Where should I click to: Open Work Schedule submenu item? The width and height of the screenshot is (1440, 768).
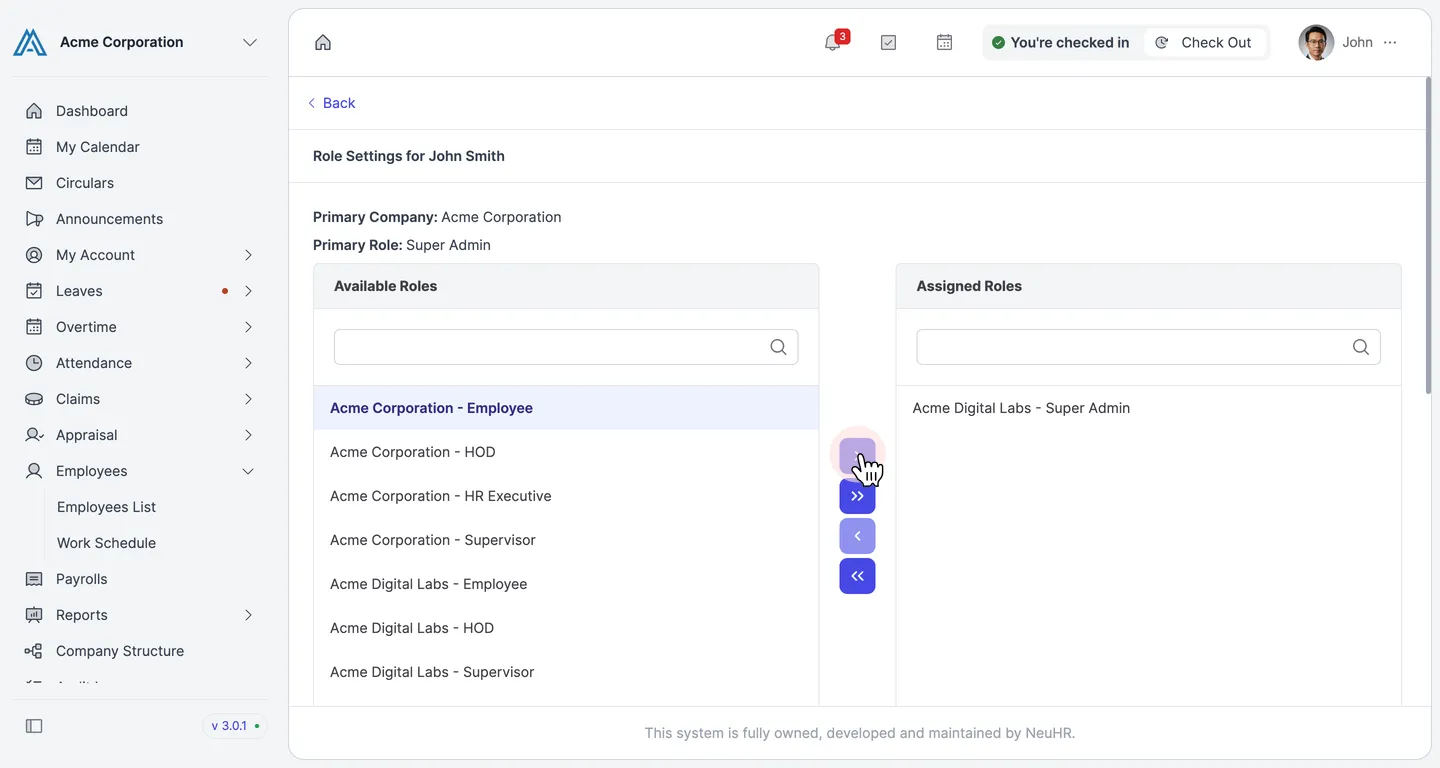coord(106,543)
